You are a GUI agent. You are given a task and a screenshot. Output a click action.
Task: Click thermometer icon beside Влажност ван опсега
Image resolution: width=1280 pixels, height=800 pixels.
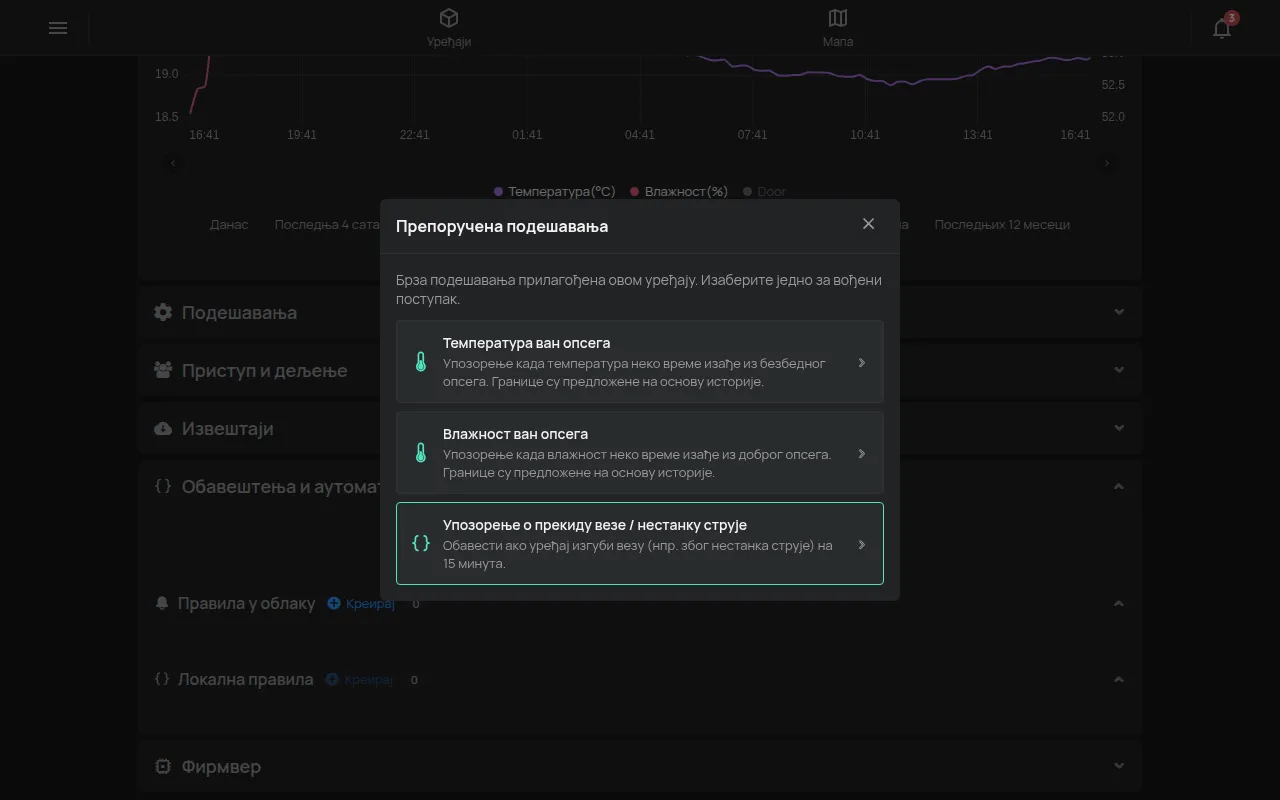(x=421, y=453)
